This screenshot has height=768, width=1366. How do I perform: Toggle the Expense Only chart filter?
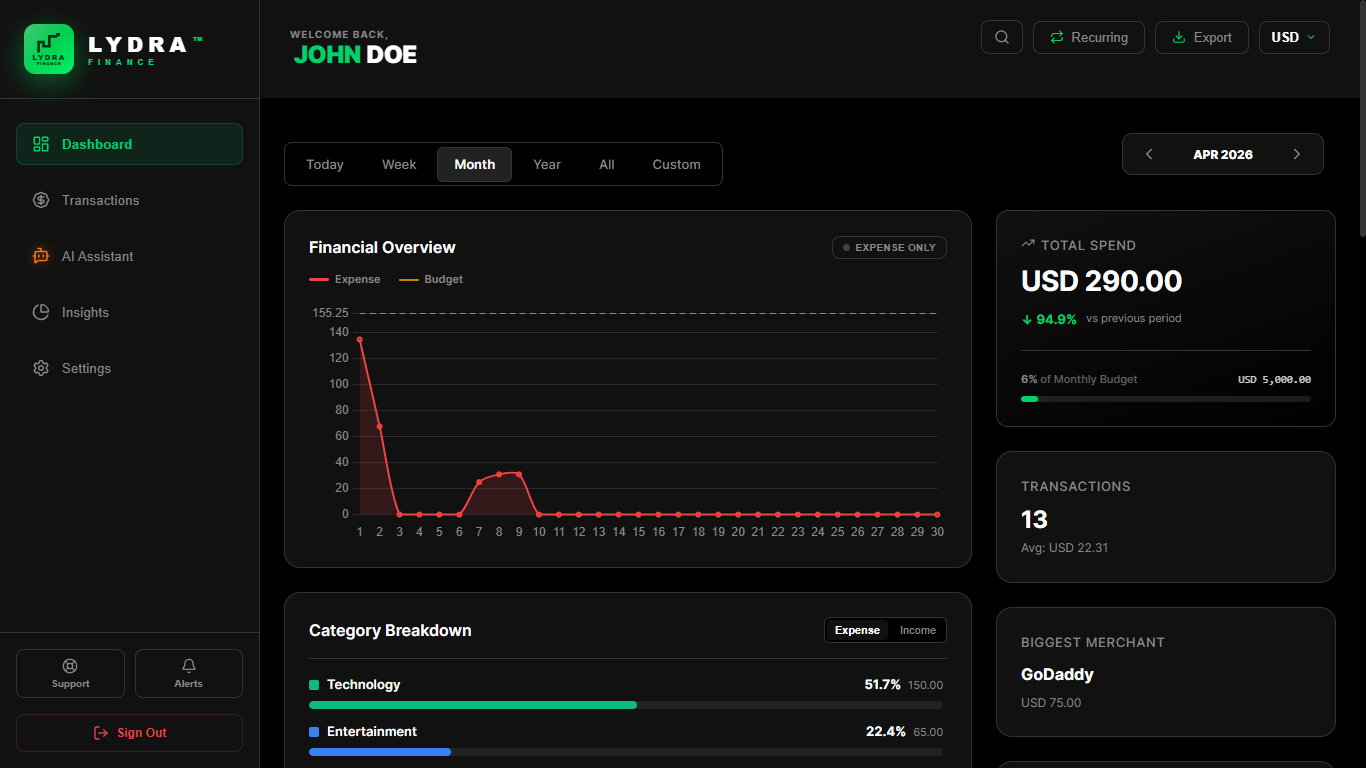tap(889, 248)
